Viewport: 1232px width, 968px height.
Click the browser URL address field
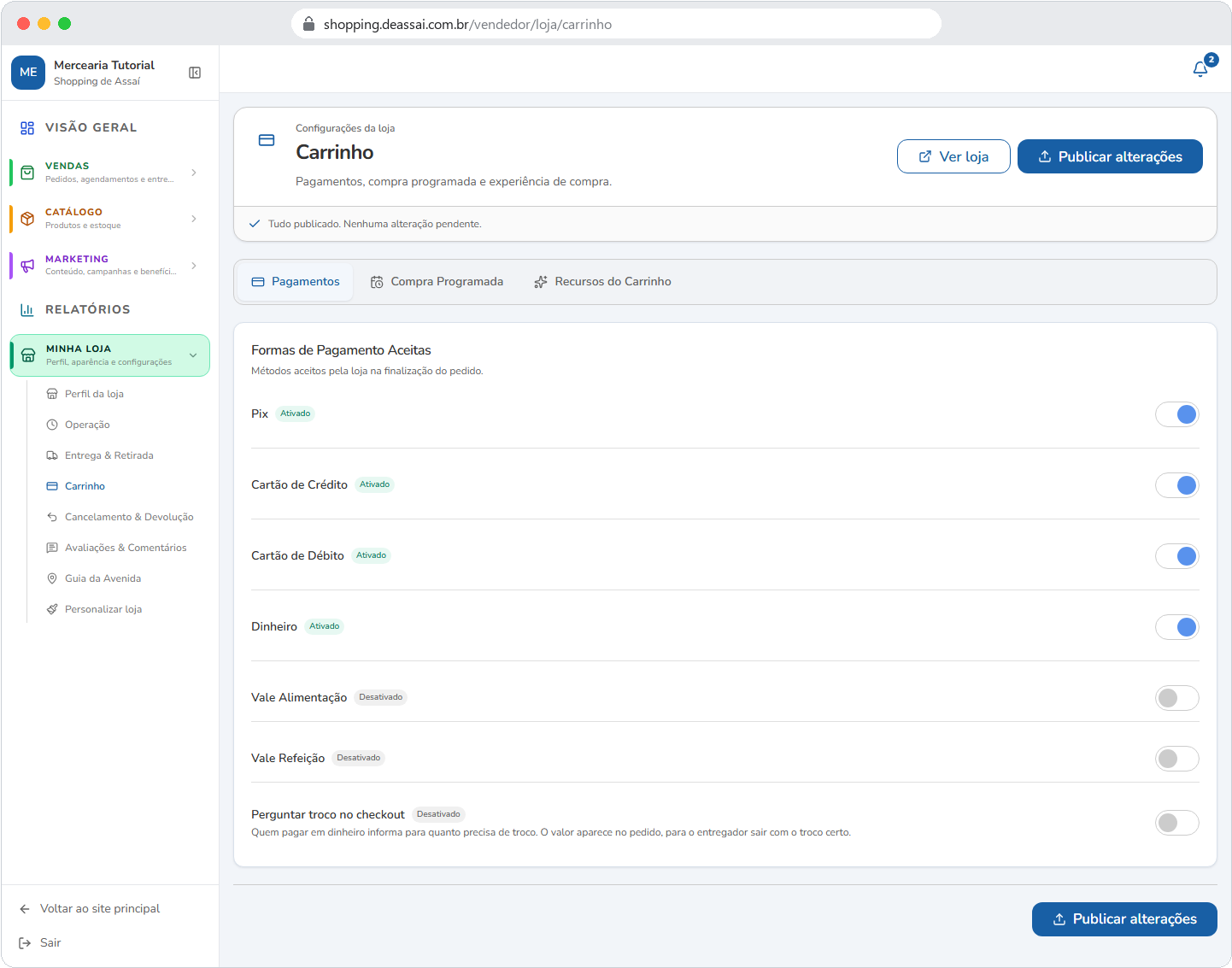(616, 24)
